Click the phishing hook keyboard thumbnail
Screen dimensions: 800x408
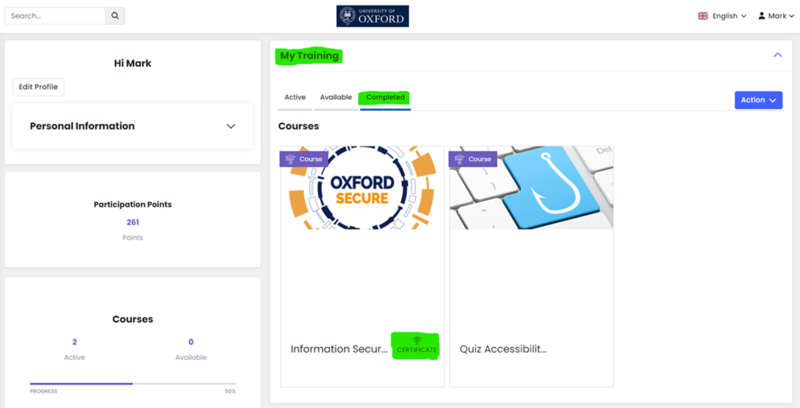click(531, 188)
